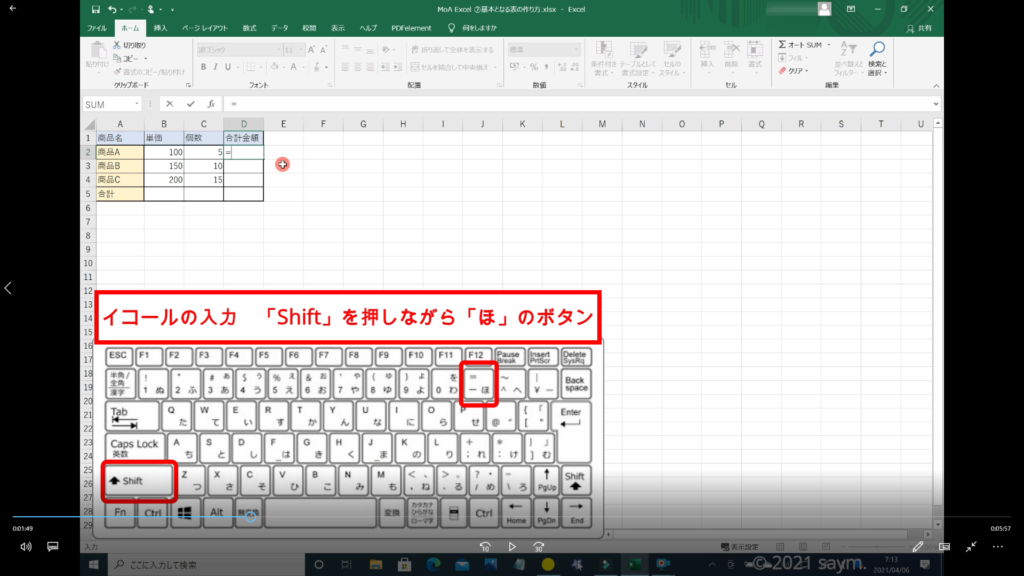This screenshot has height=576, width=1024.
Task: Expand the formula bar with the chevron
Action: point(936,104)
